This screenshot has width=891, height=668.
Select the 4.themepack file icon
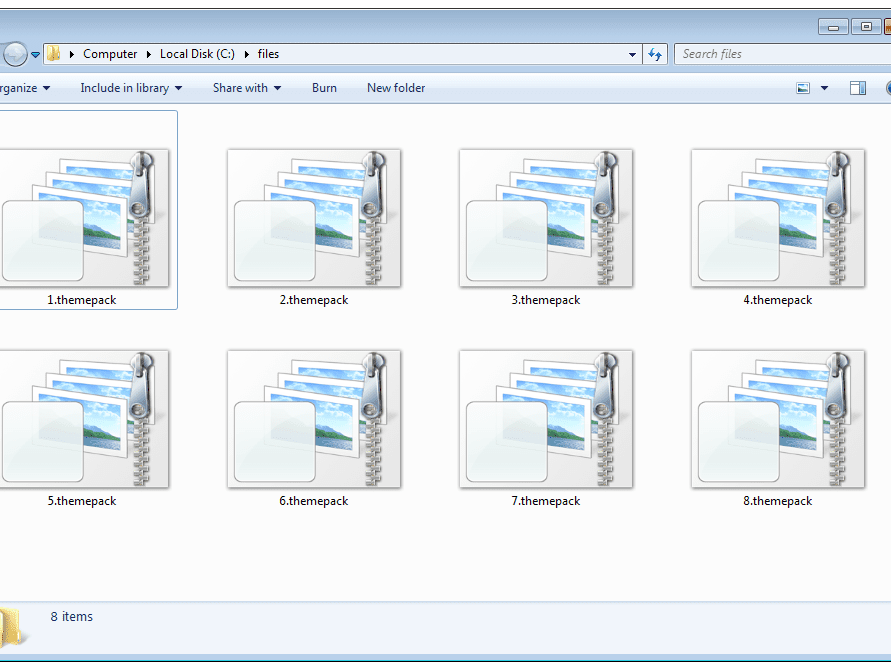[x=777, y=218]
